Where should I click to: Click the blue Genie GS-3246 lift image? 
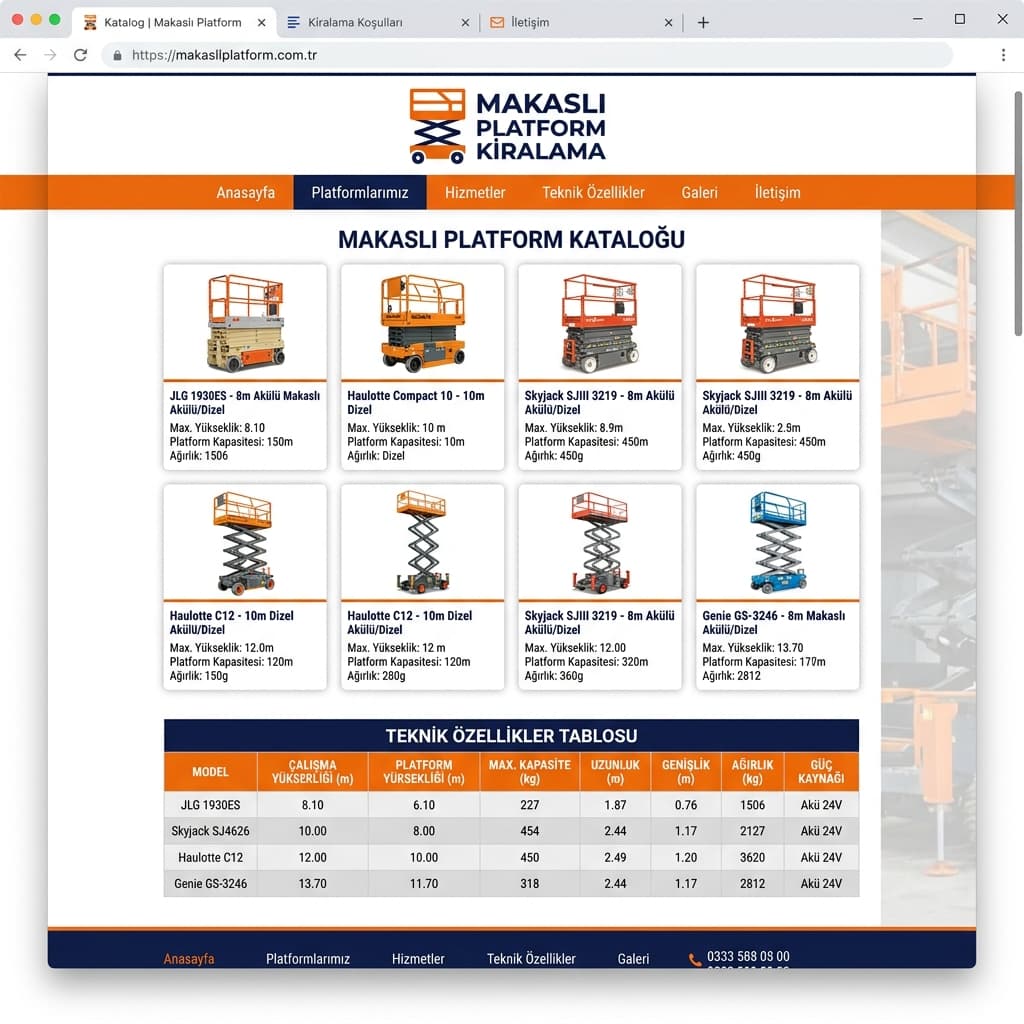(x=778, y=542)
